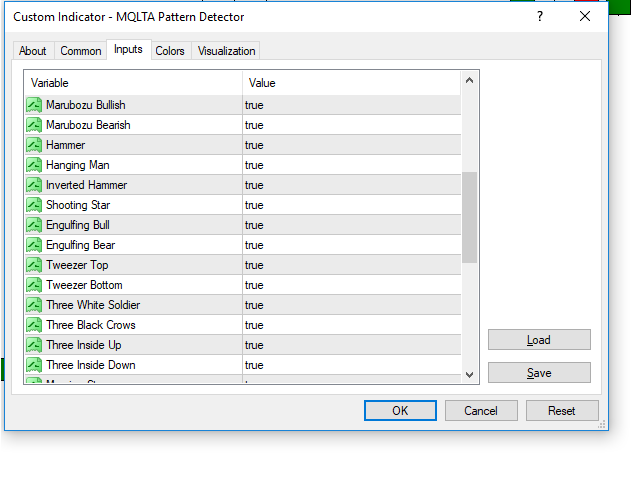Click the icon beside Three White Soldier

[34, 305]
